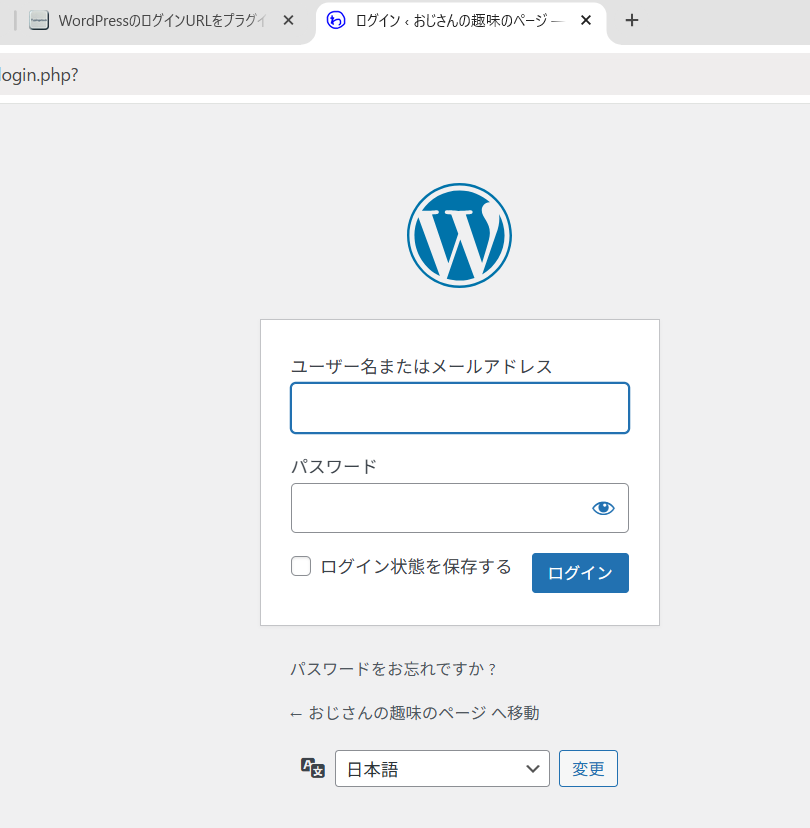Click favicon of the WordPressのログインURL tab
Image resolution: width=810 pixels, height=828 pixels.
tap(39, 21)
